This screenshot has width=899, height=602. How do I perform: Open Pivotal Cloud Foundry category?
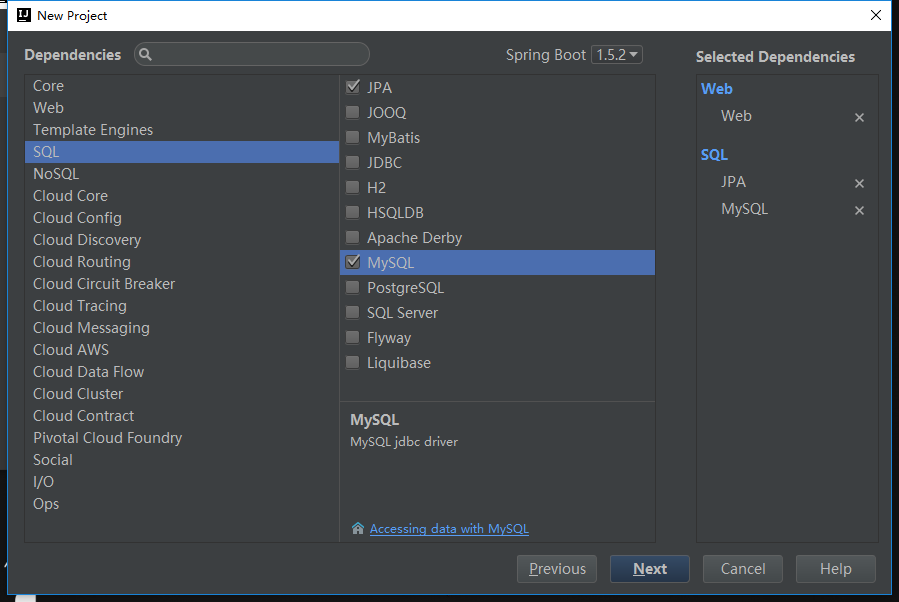(x=182, y=438)
